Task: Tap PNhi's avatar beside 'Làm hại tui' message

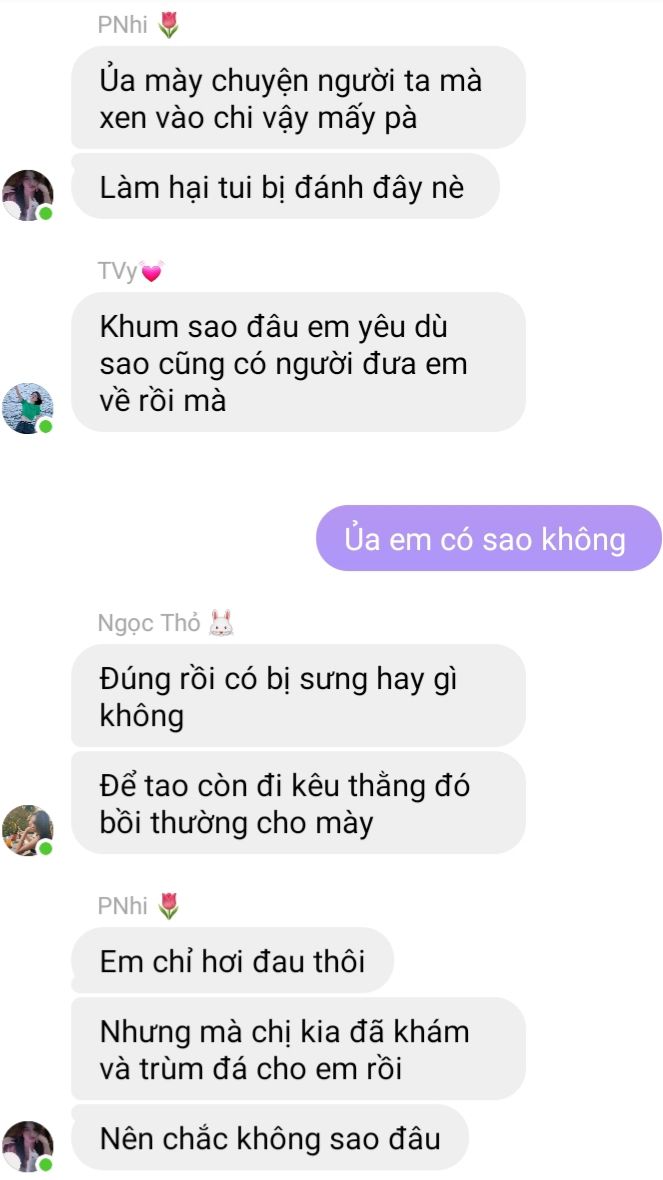Action: 28,195
